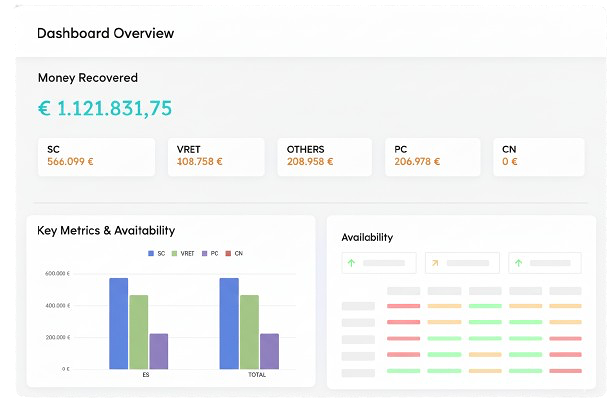Click the blue SC bar in ES group
Screen dimensions: 612x408
click(119, 323)
